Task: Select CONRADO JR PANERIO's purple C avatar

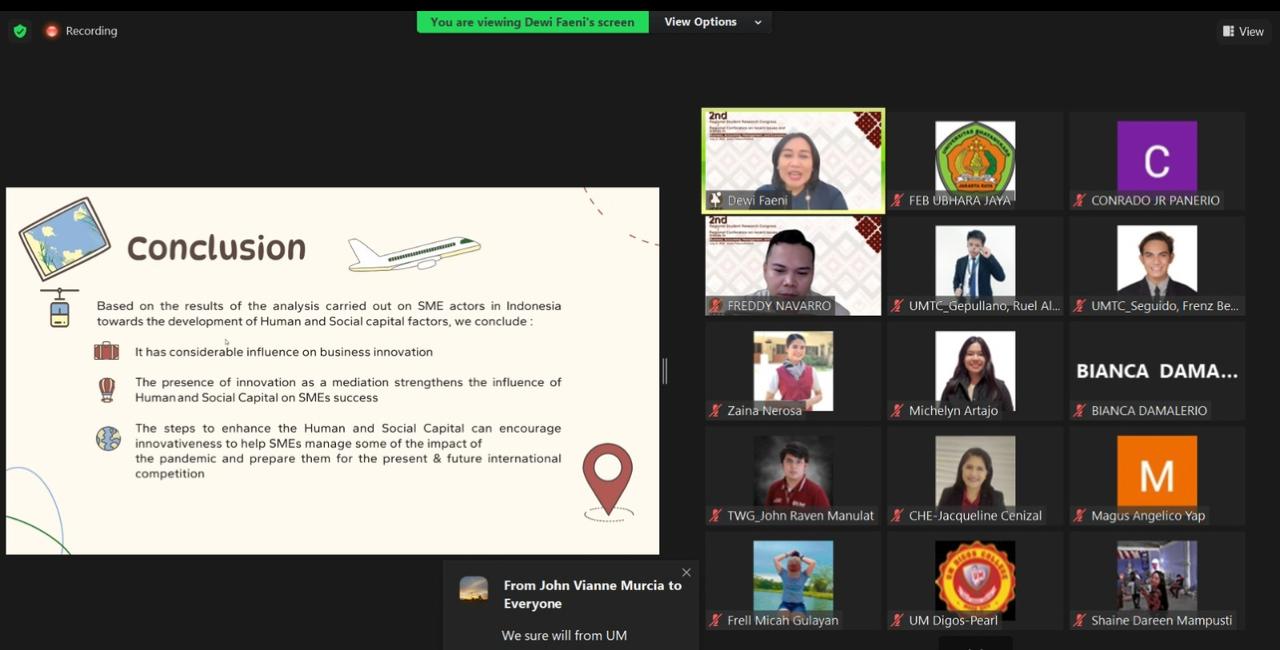Action: (x=1157, y=156)
